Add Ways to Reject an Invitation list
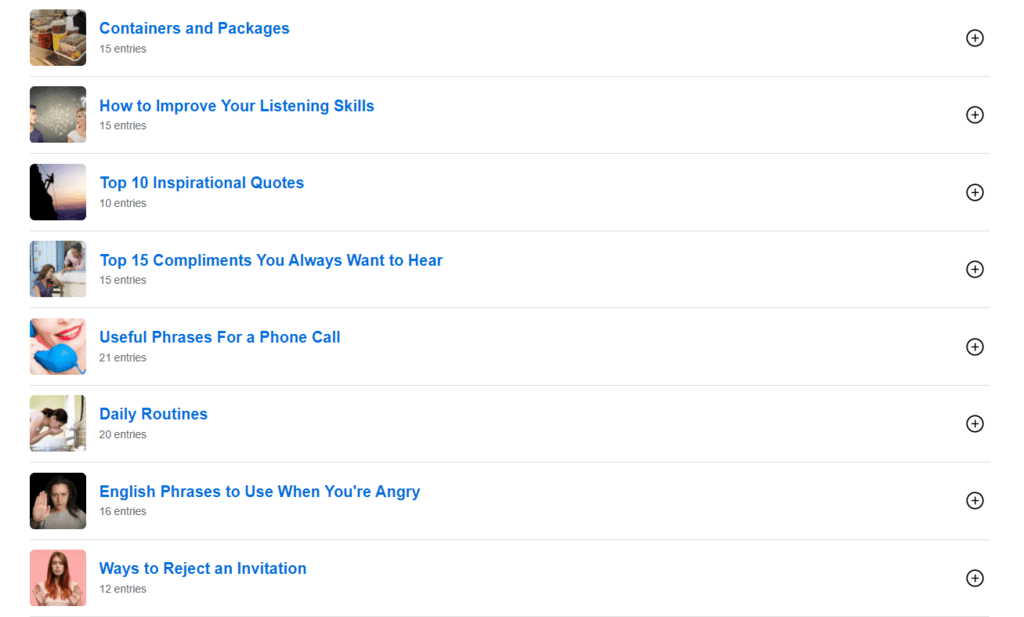The height and width of the screenshot is (617, 1024). click(974, 578)
